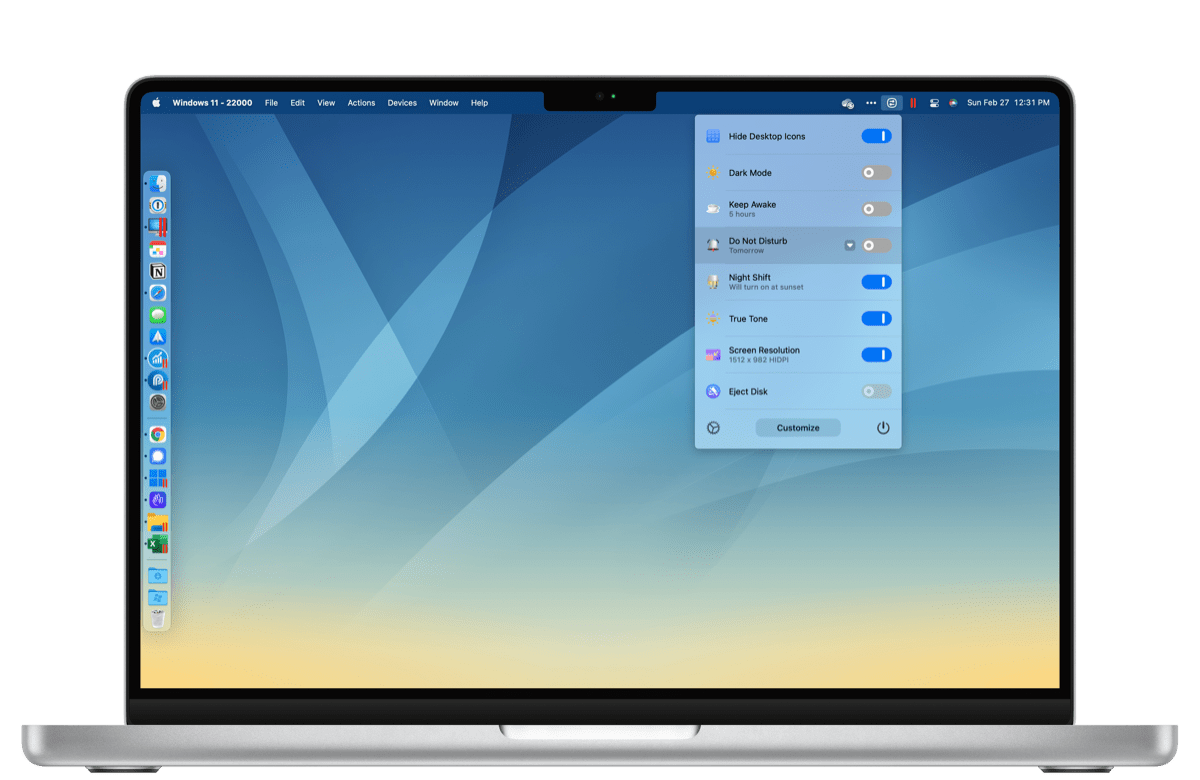
Task: Click the Do Not Disturb bell icon
Action: (713, 245)
